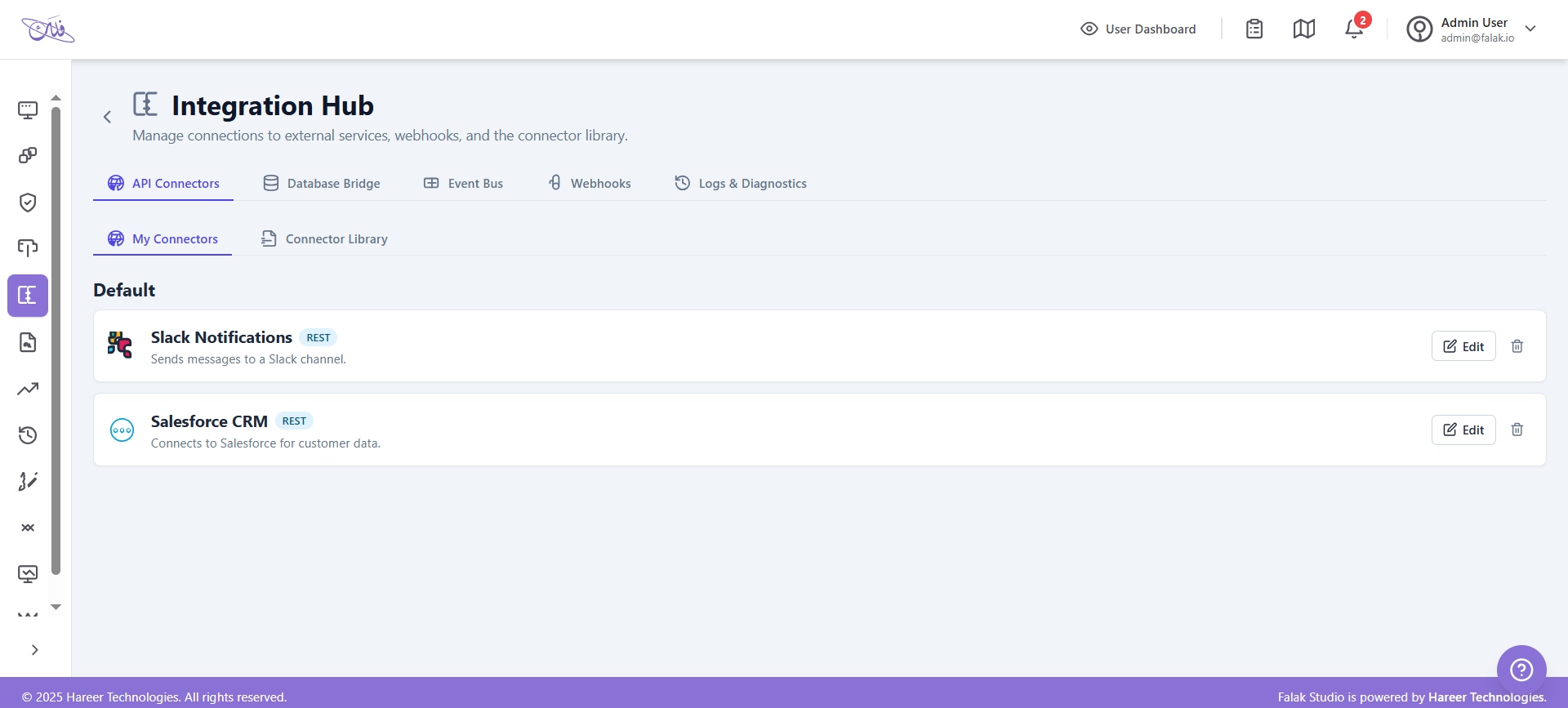
Task: Edit the Slack Notifications connector
Action: pos(1463,346)
